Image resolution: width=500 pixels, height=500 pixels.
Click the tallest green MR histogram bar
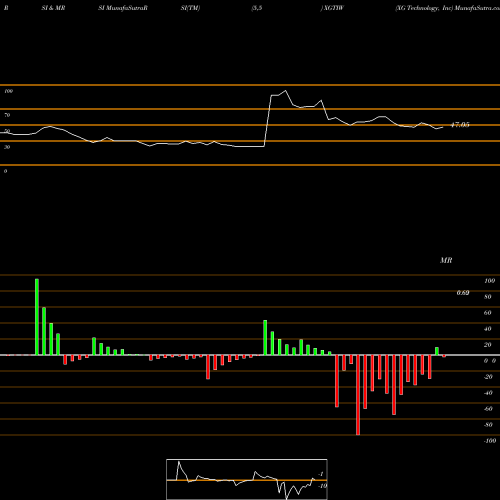click(37, 317)
